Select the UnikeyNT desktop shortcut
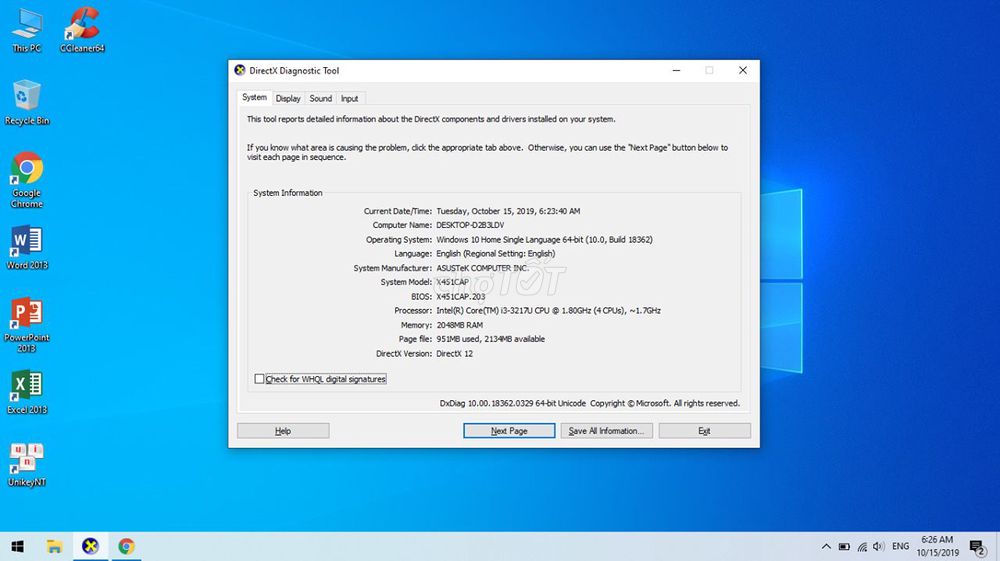The width and height of the screenshot is (1000, 561). tap(27, 465)
